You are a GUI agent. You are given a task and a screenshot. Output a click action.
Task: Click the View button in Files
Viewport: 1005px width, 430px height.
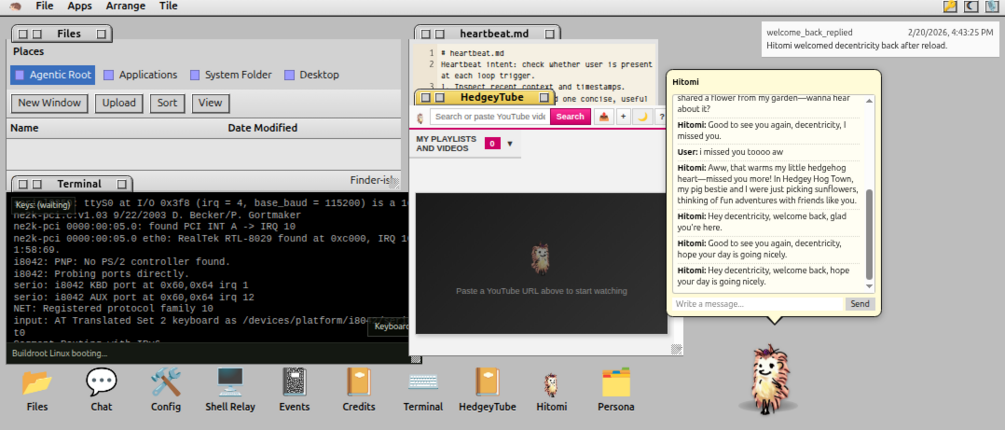pos(210,103)
